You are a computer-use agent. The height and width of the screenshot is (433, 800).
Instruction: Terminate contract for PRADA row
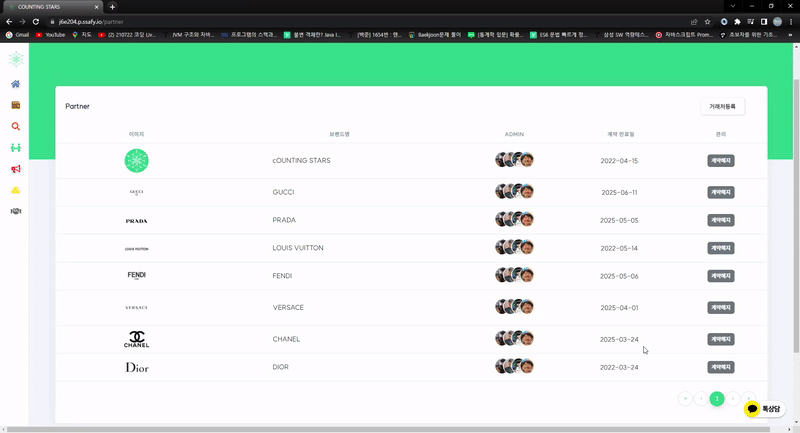pos(720,220)
